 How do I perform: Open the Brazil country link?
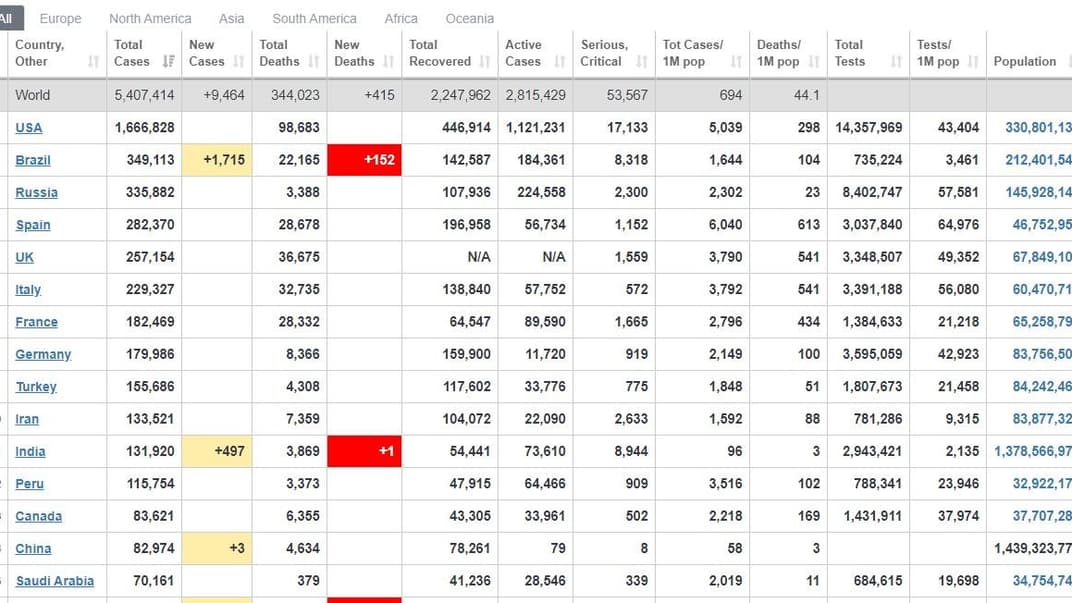click(33, 160)
